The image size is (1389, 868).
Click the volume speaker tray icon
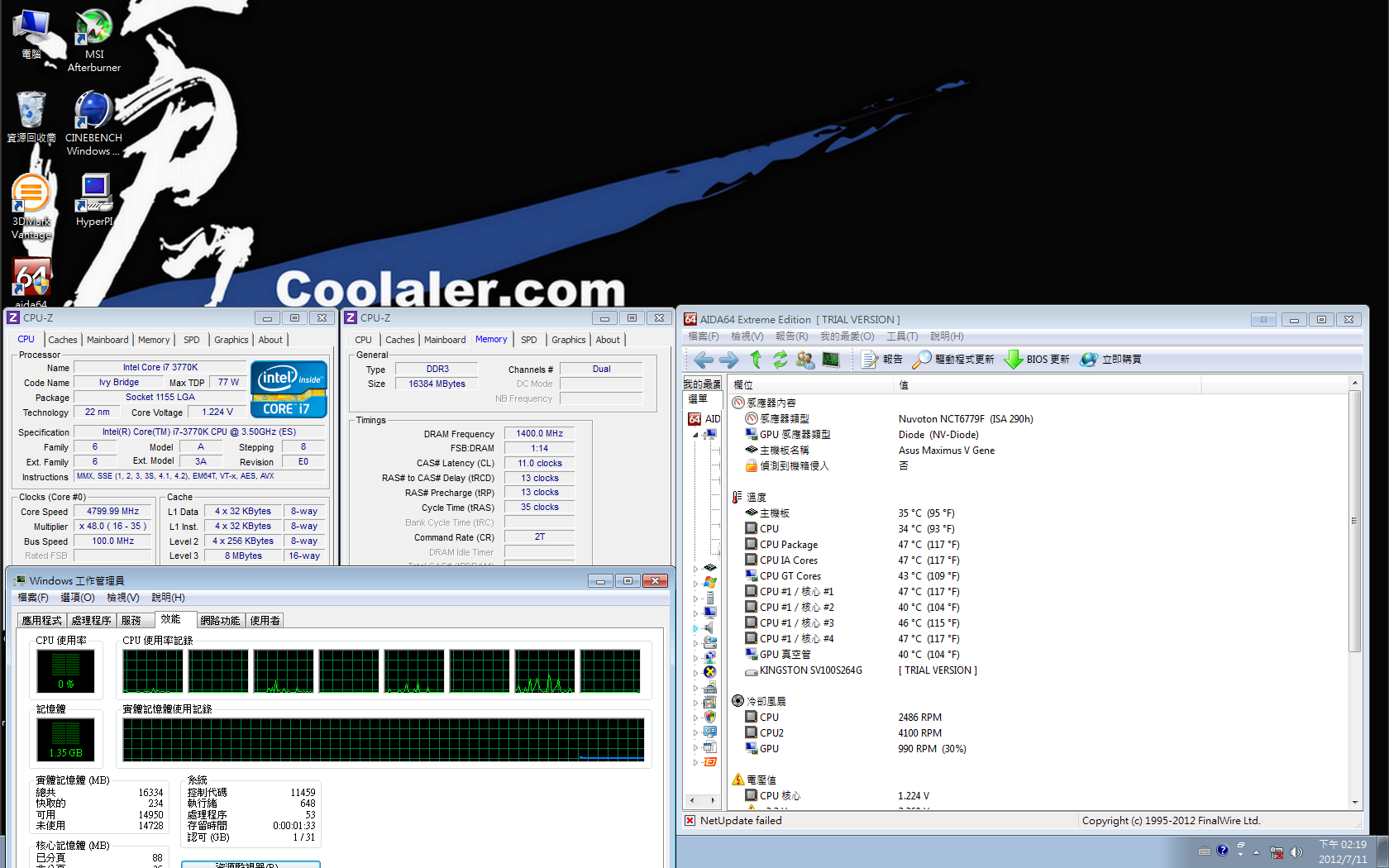point(1296,852)
